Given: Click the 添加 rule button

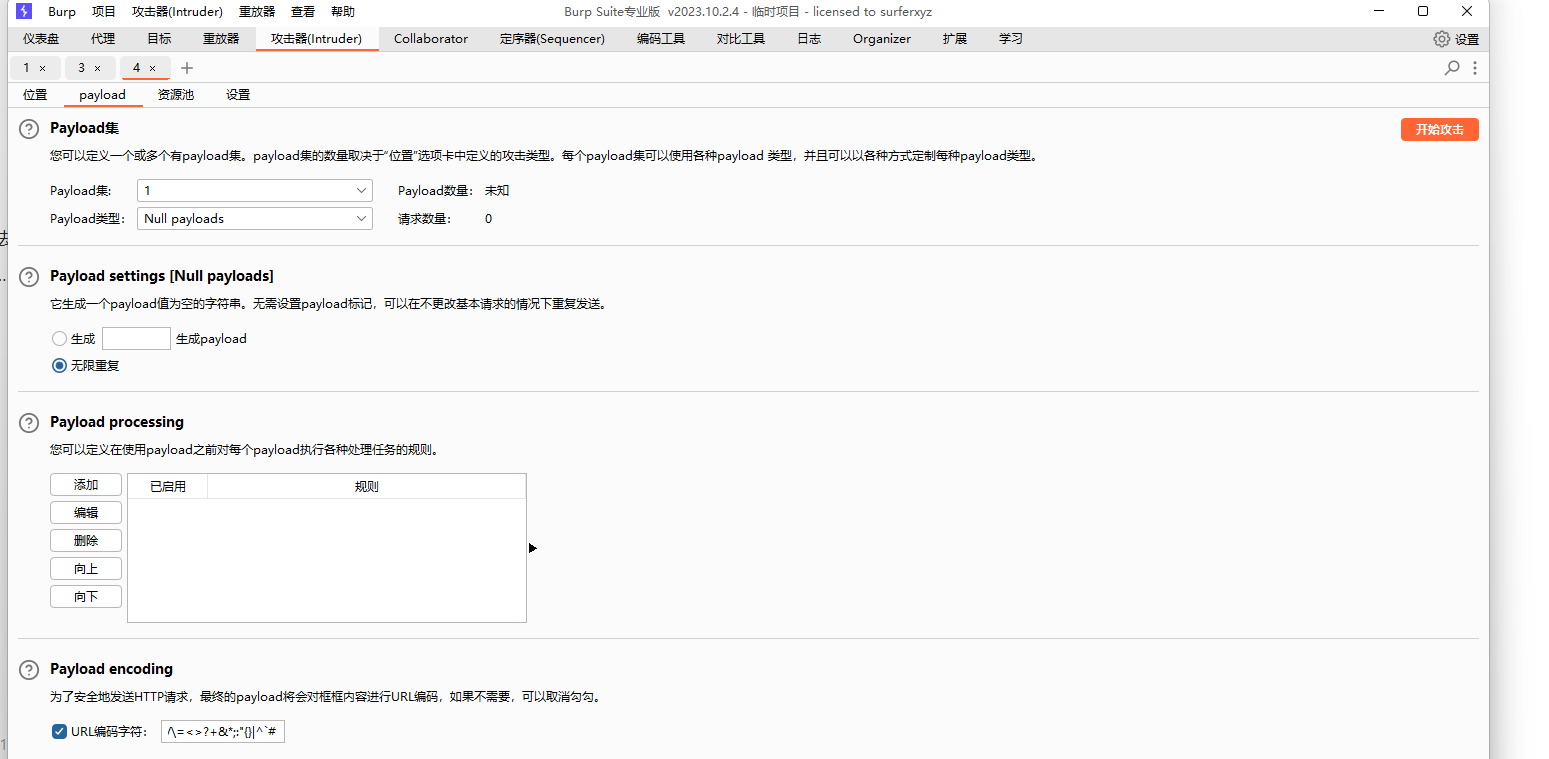Looking at the screenshot, I should click(86, 485).
